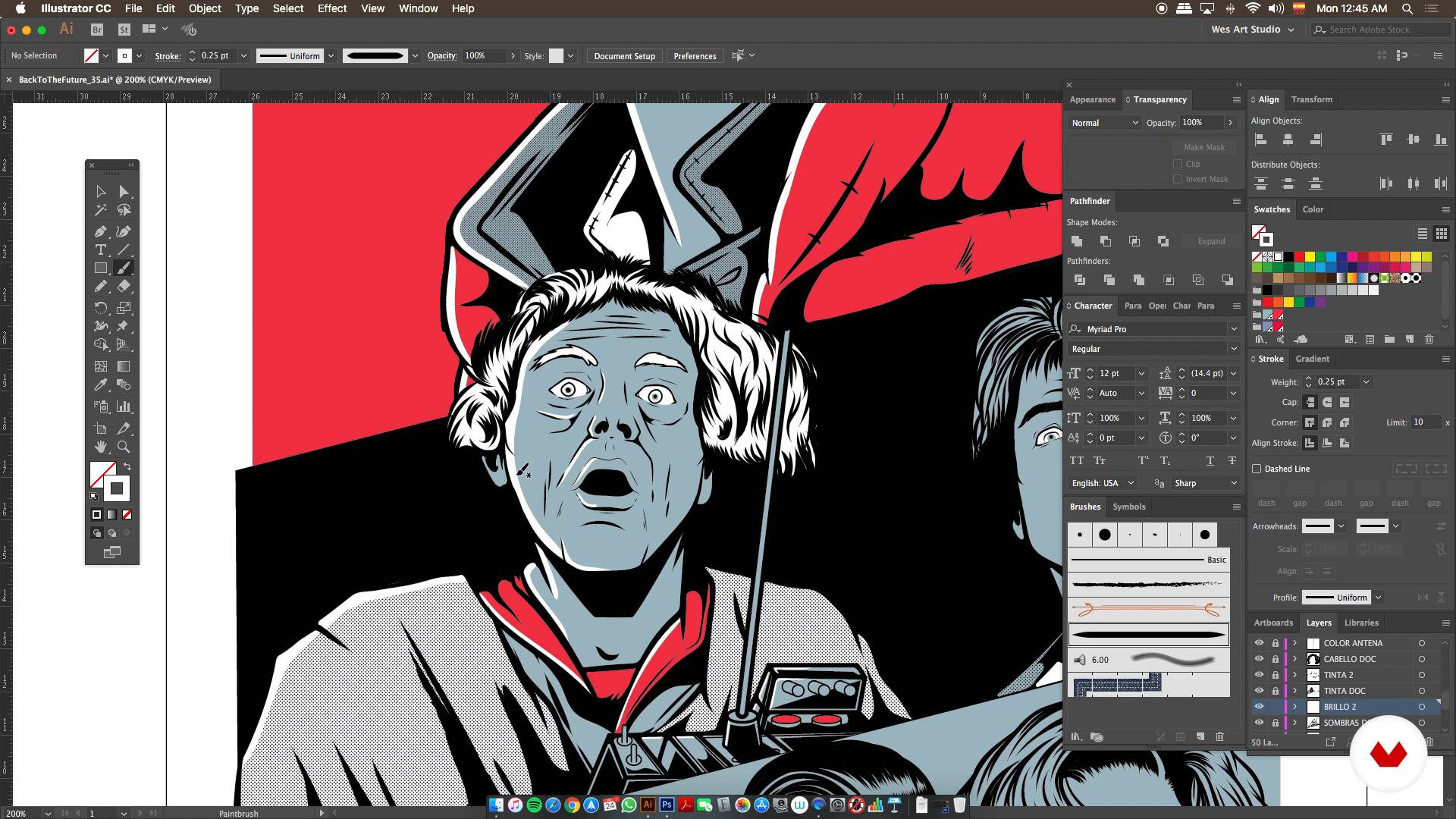This screenshot has width=1456, height=819.
Task: Delete the selected layer with trash icon
Action: (1429, 742)
